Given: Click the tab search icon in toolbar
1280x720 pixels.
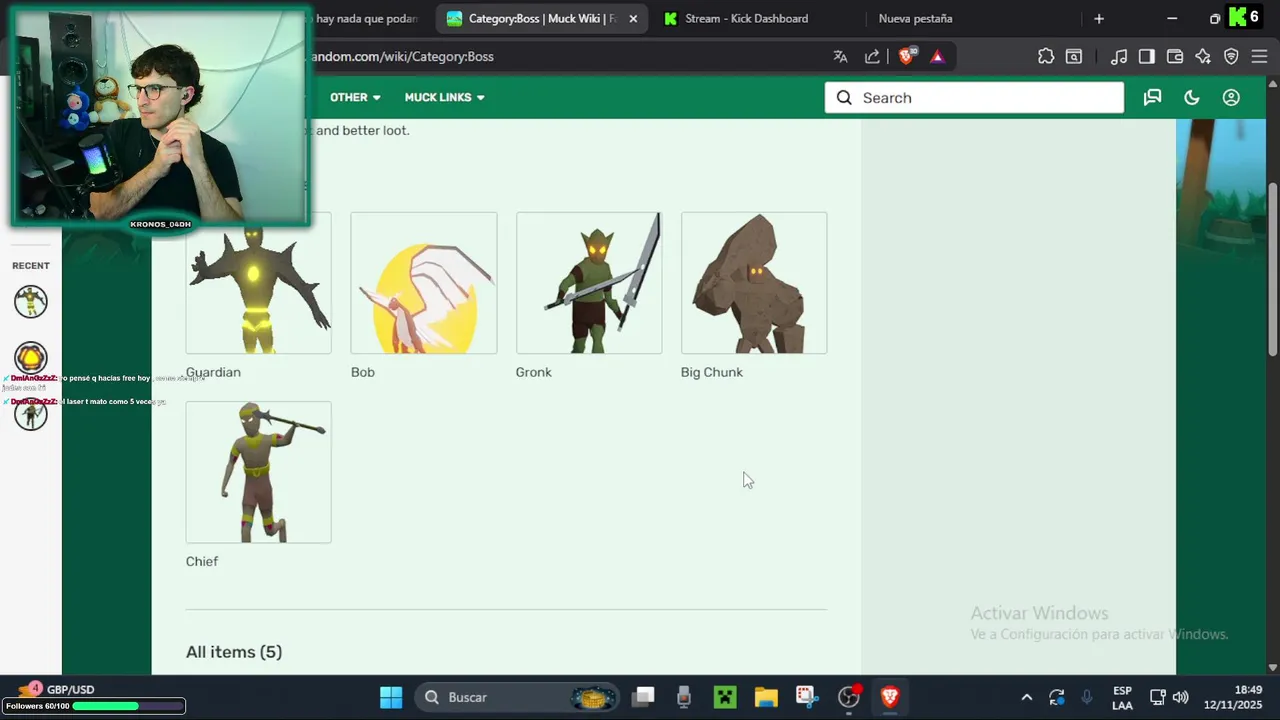Looking at the screenshot, I should pos(1074,57).
